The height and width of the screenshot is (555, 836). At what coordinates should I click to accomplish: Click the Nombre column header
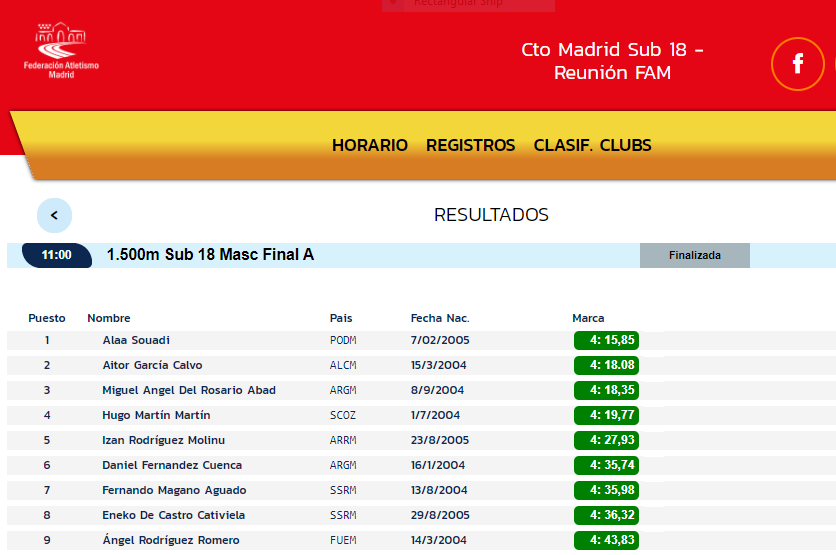click(109, 318)
